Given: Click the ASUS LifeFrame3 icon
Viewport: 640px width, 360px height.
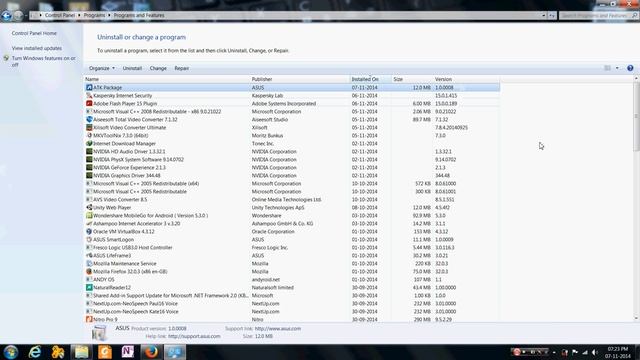Looking at the screenshot, I should 89,256.
